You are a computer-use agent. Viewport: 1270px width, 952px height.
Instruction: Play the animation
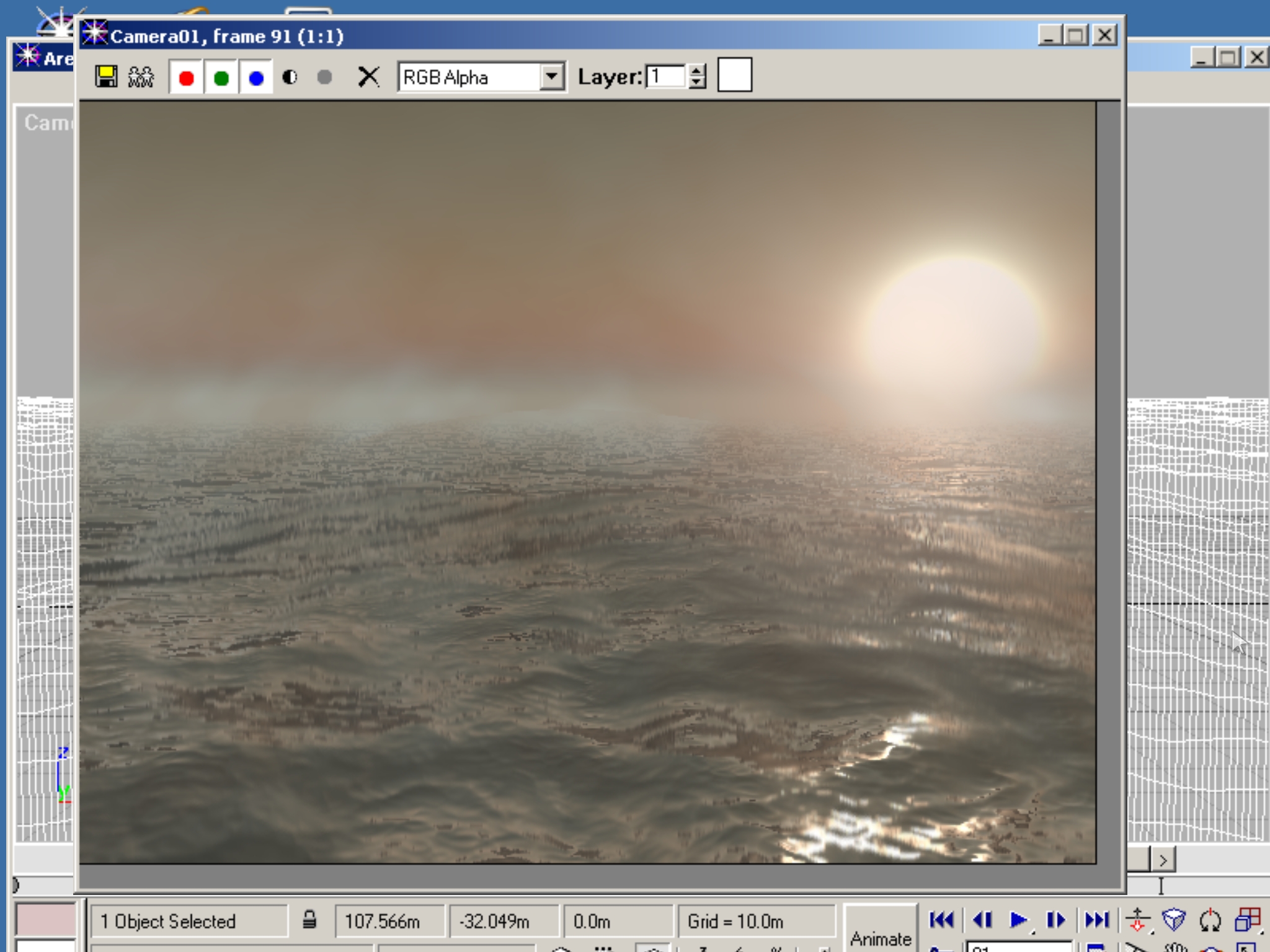click(x=1018, y=920)
